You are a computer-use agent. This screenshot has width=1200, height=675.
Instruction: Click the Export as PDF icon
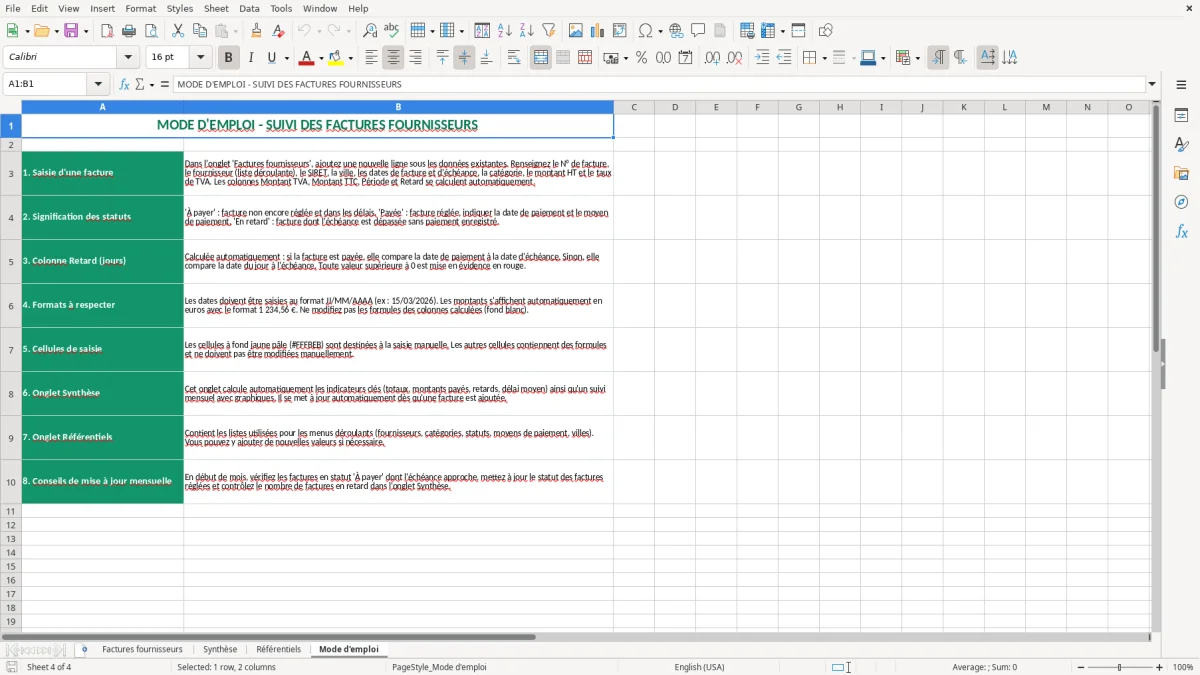tap(107, 31)
